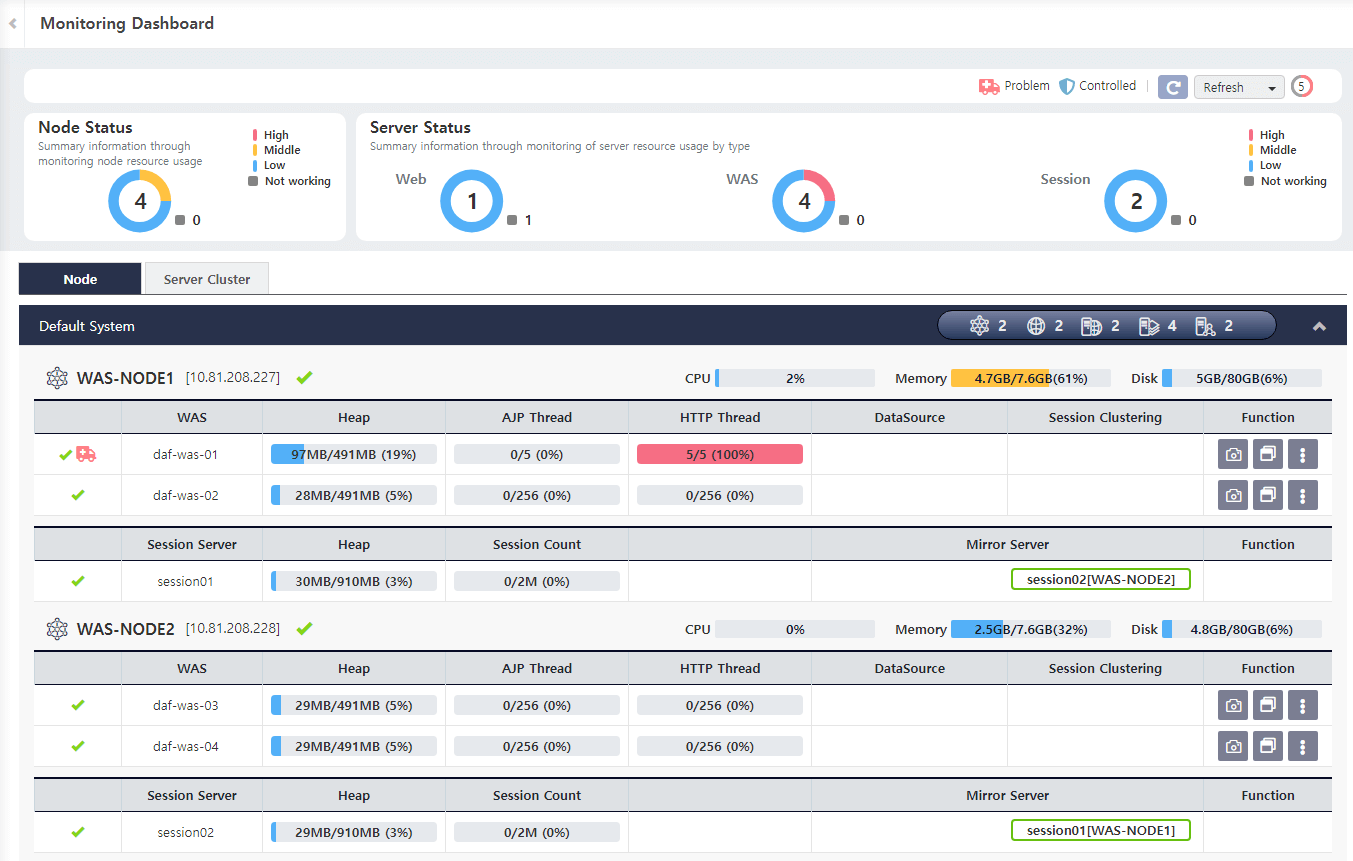Click the camera snapshot icon for daf-was-01
Image resolution: width=1353 pixels, height=861 pixels.
(x=1232, y=453)
